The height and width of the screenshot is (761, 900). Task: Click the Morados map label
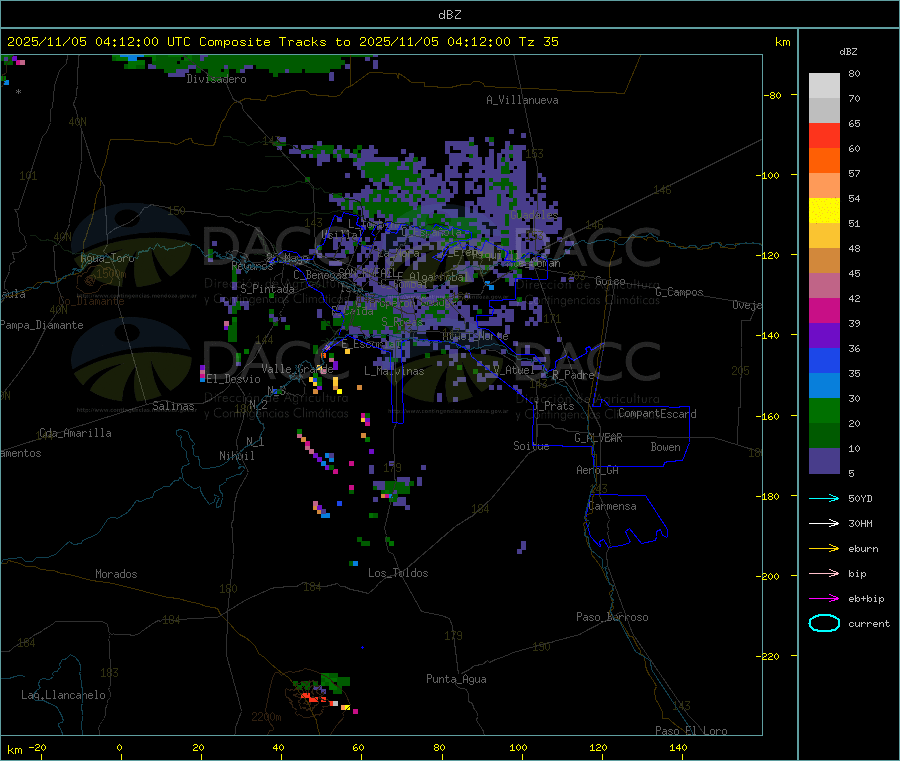click(117, 574)
